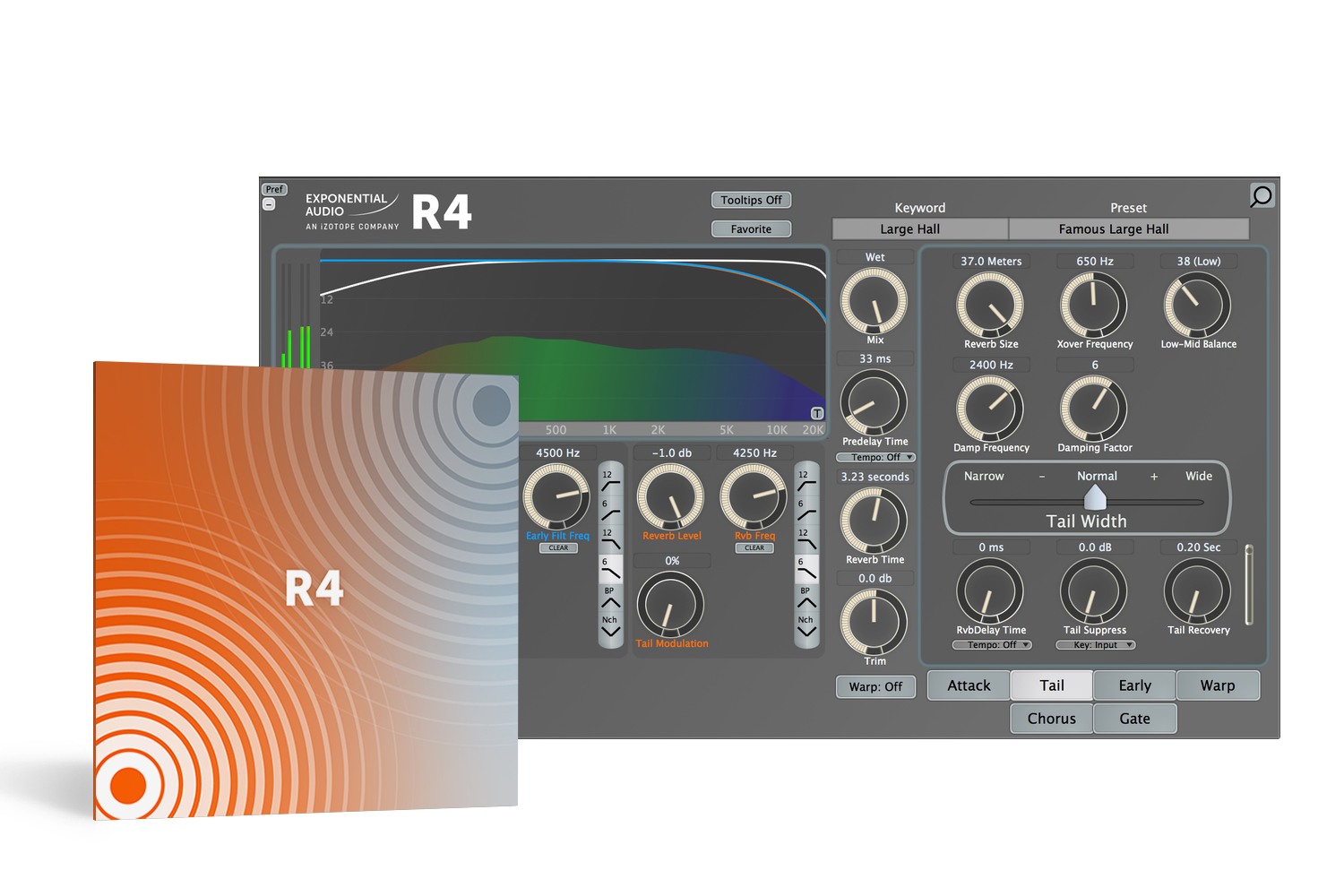1344x896 pixels.
Task: Select 12 dB high-pass for Rvb filter
Action: [806, 481]
